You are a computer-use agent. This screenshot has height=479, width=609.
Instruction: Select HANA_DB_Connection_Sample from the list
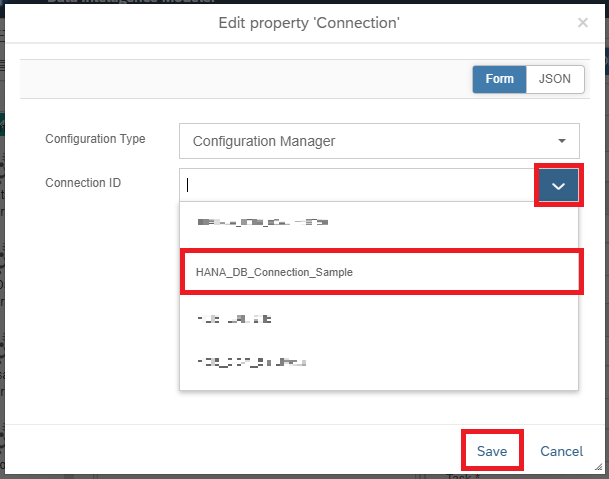click(x=380, y=272)
